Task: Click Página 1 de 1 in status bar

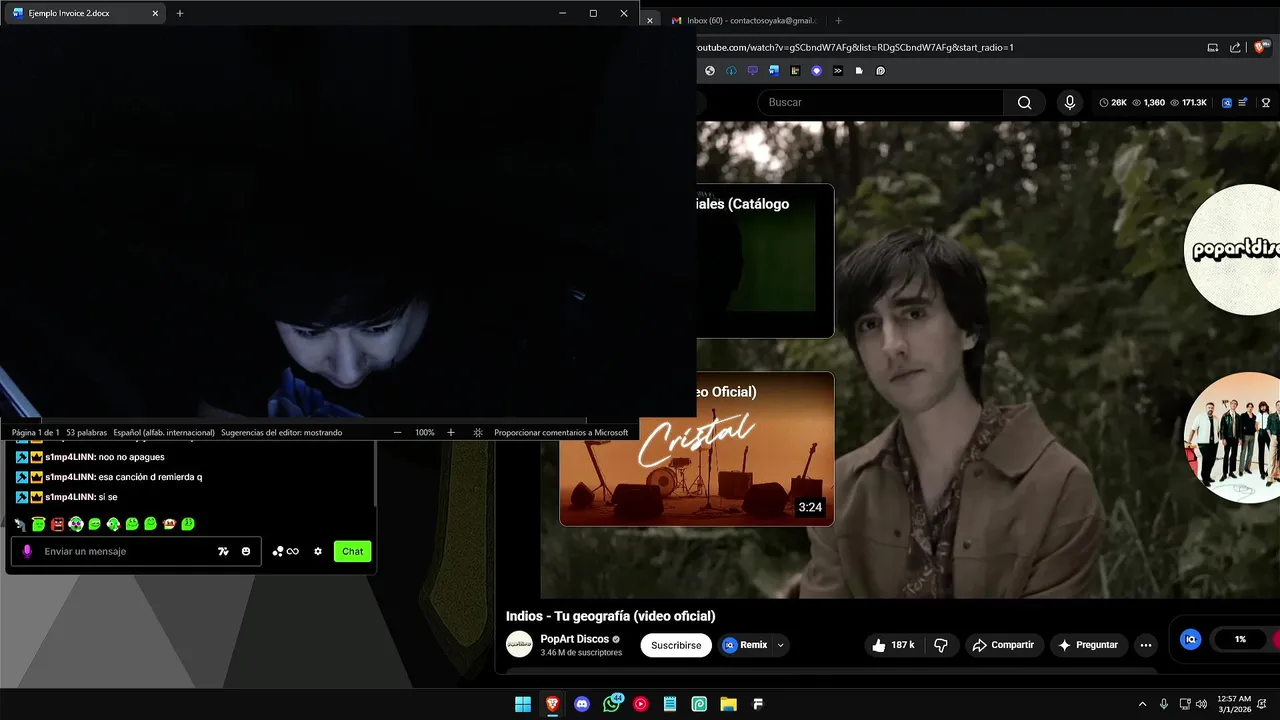Action: pyautogui.click(x=35, y=433)
